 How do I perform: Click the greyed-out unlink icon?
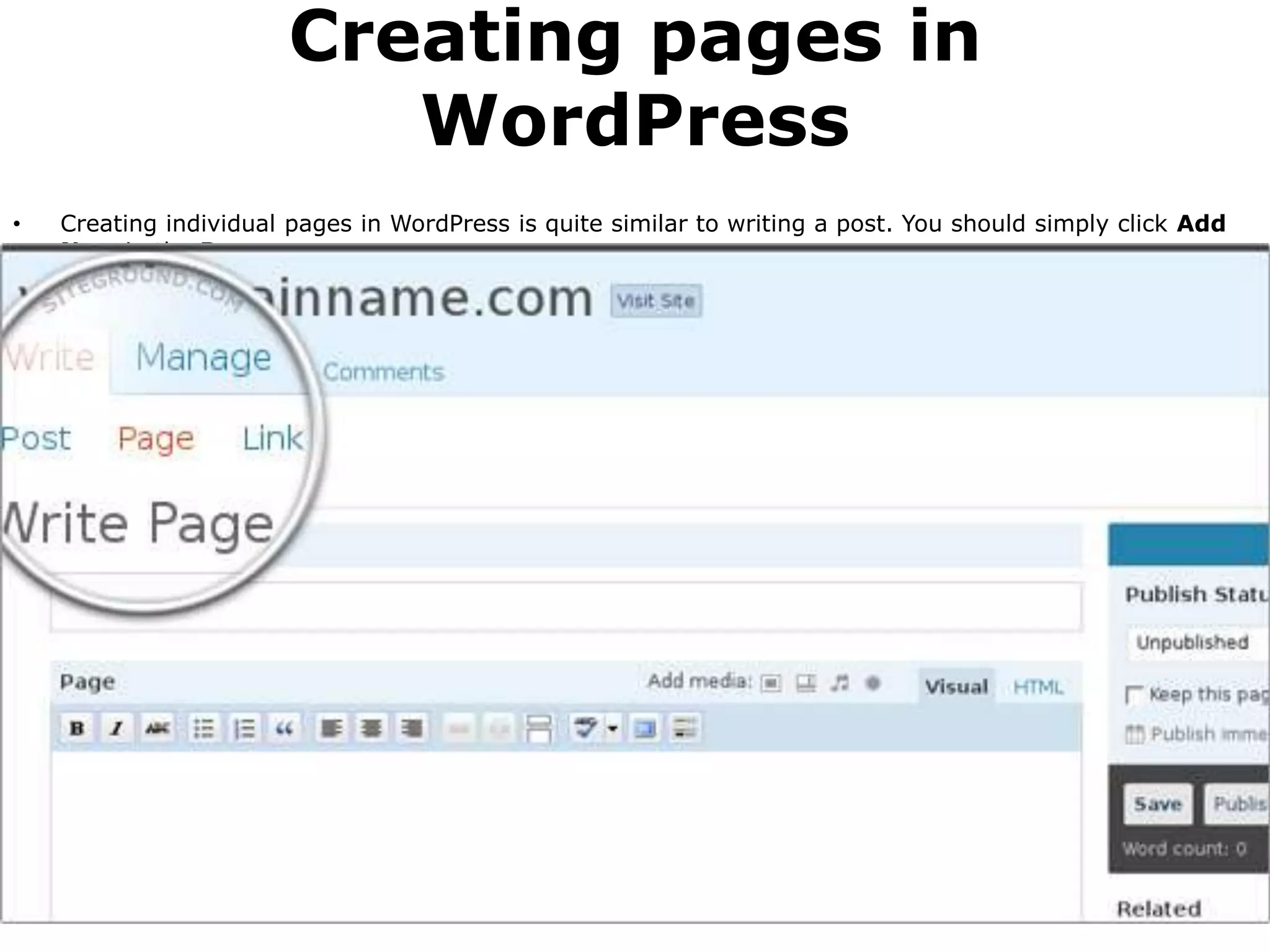click(499, 729)
